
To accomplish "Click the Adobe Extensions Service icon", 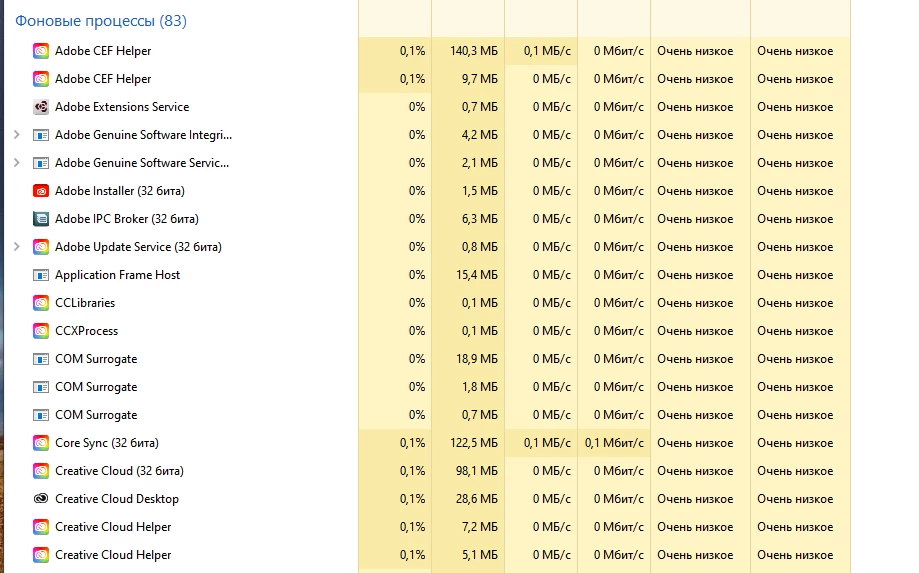I will point(40,107).
